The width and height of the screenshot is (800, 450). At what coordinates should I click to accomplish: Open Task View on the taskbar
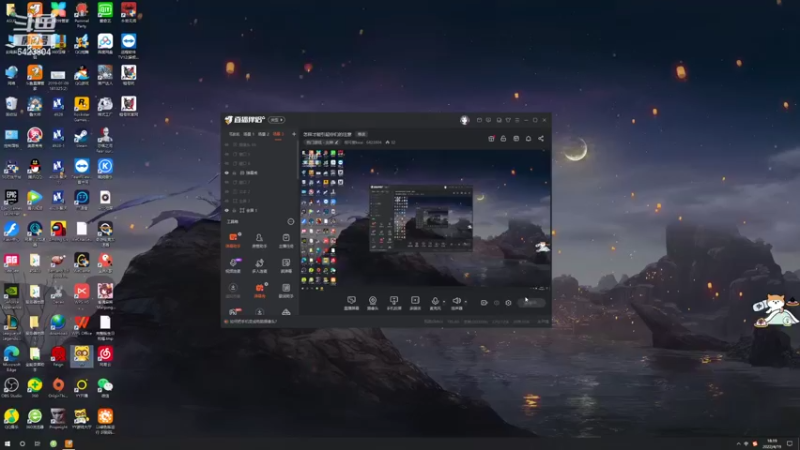(37, 444)
